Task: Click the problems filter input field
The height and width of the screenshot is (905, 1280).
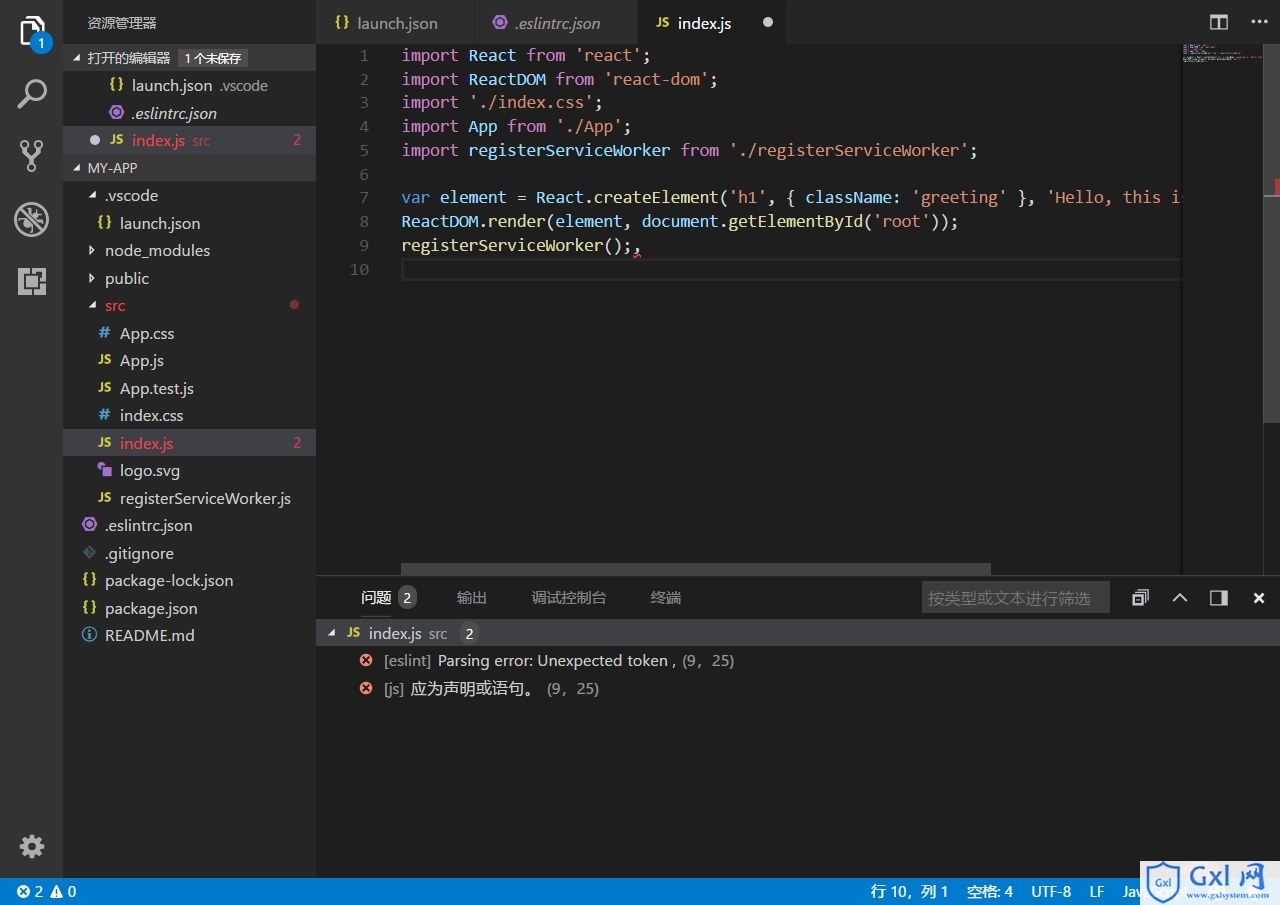Action: click(x=1015, y=598)
